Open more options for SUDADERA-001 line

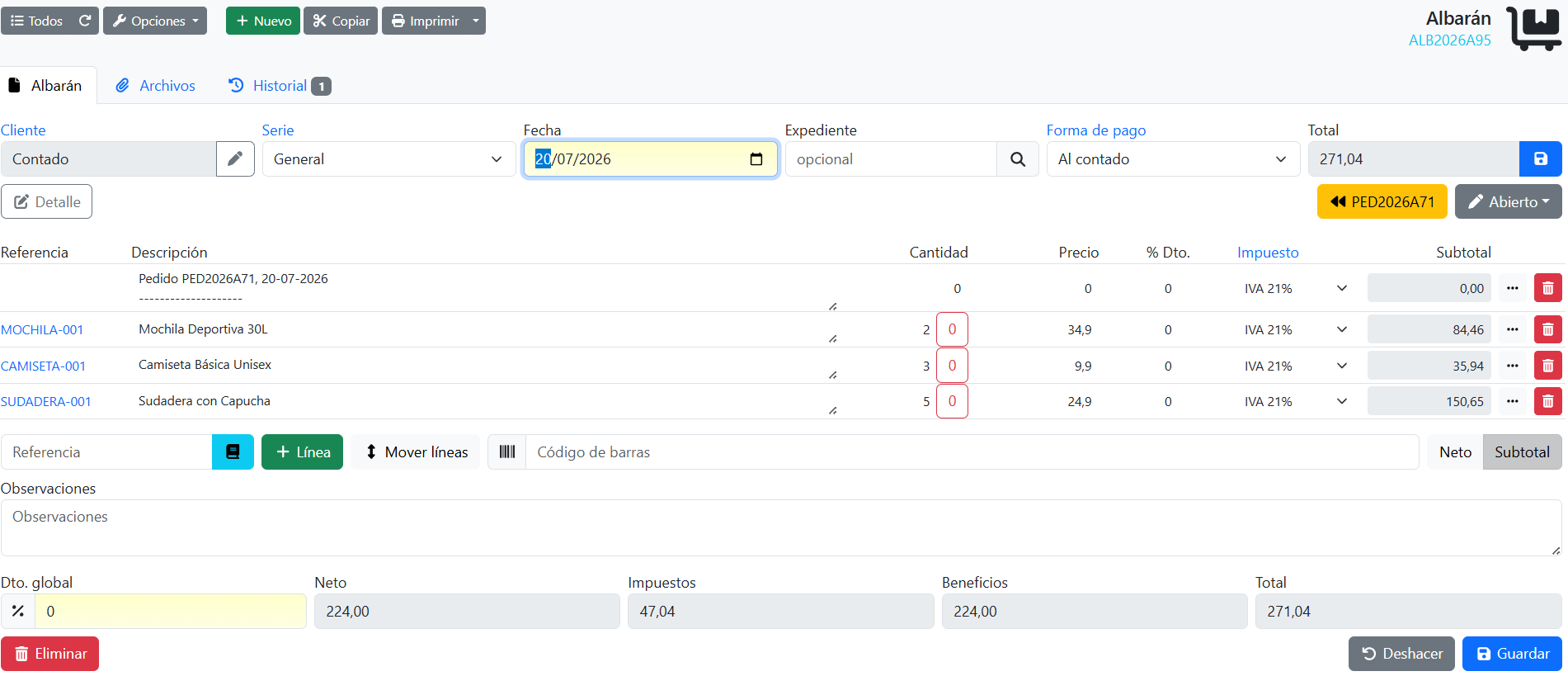click(x=1512, y=401)
